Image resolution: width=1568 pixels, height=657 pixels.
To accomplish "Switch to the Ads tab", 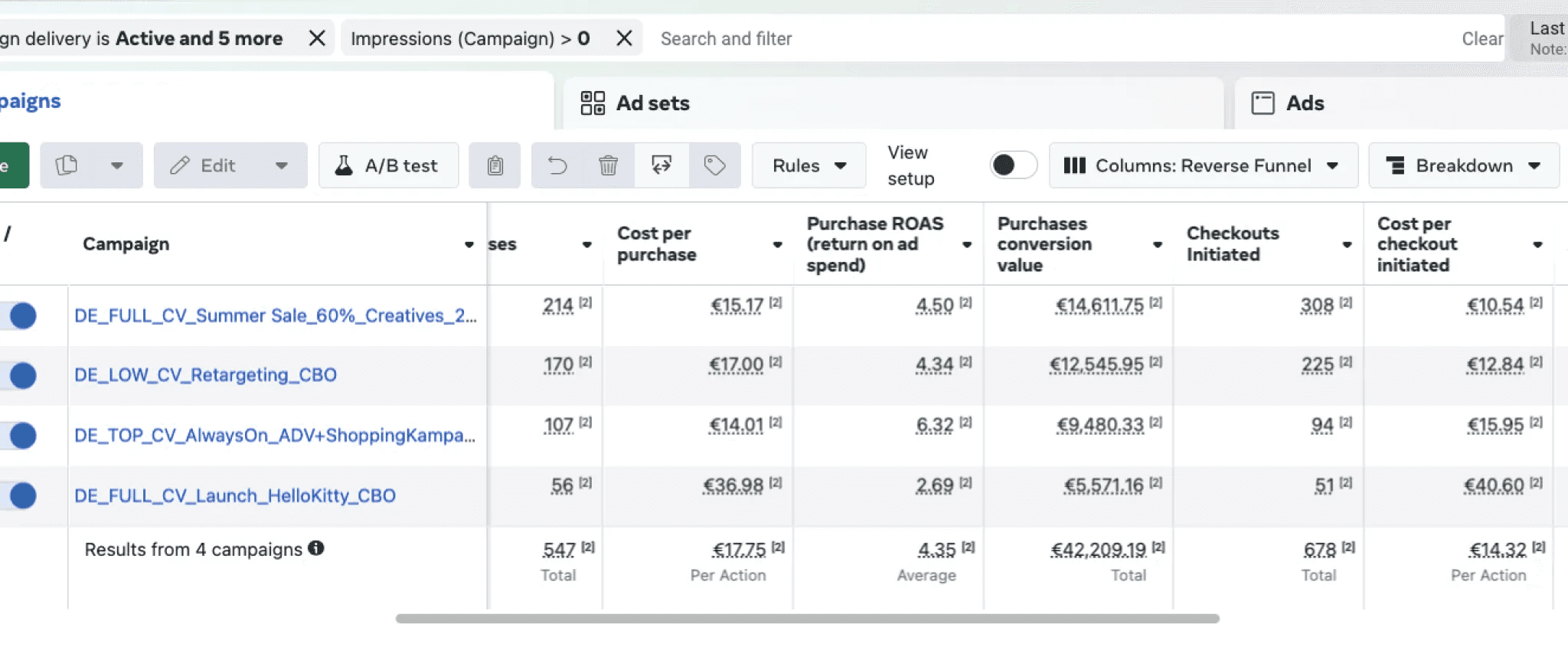I will 1305,103.
